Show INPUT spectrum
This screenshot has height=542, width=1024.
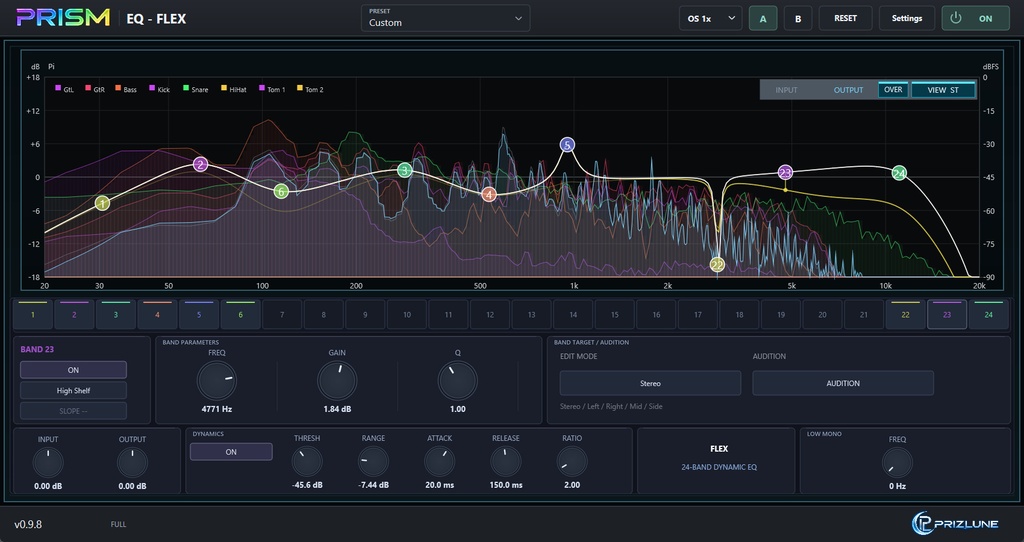(786, 90)
